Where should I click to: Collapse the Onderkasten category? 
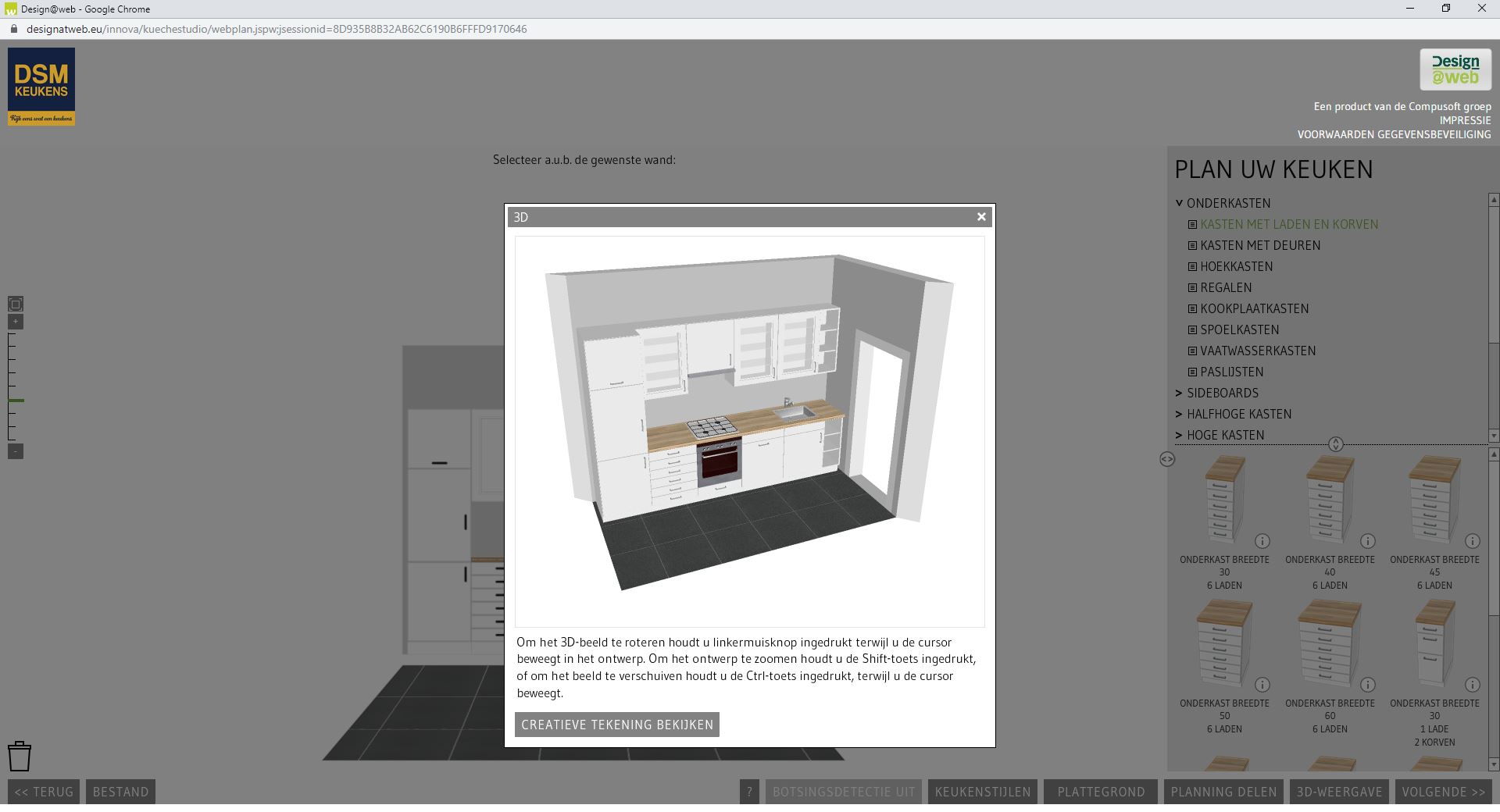1179,203
